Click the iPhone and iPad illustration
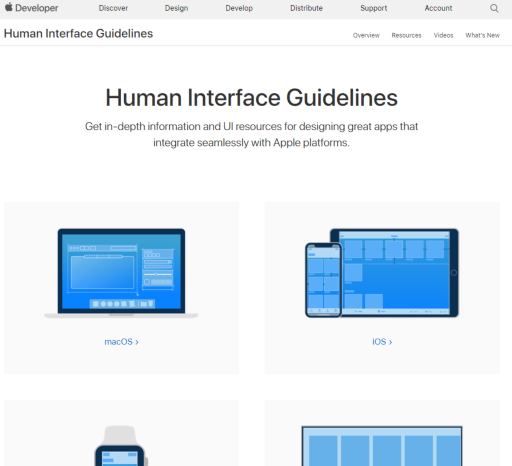512x466 pixels. click(382, 273)
